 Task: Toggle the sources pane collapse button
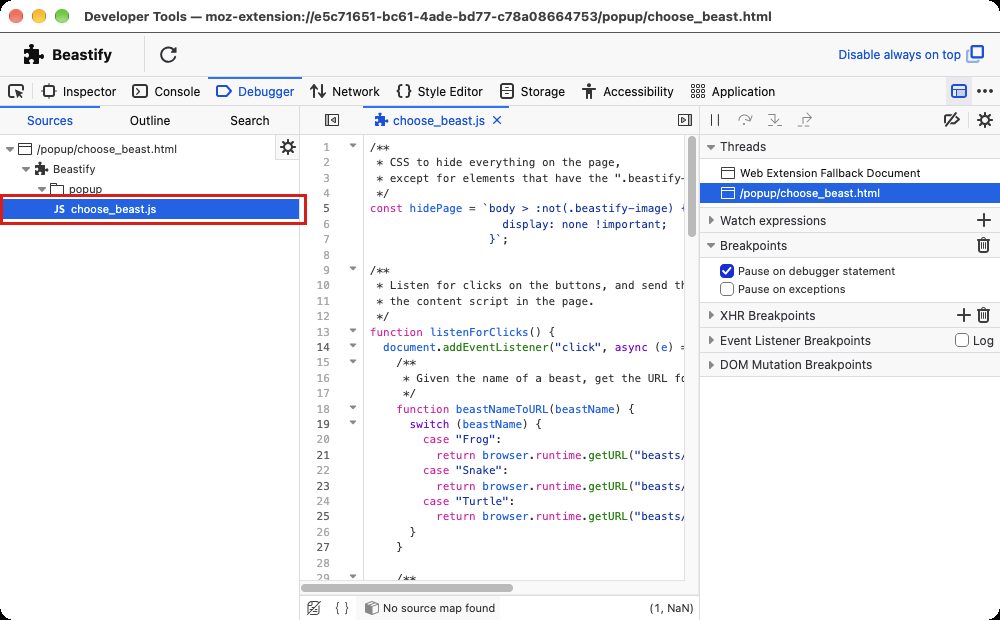point(332,120)
